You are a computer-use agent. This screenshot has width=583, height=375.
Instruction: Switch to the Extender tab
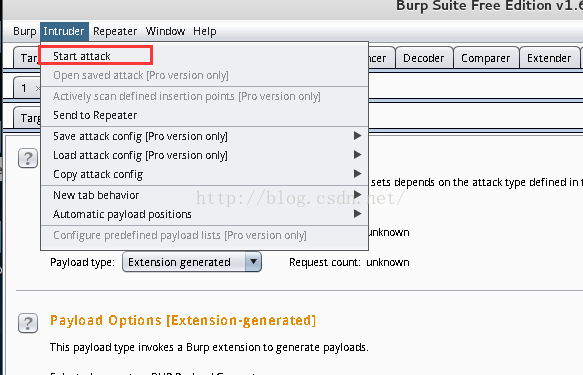[549, 58]
